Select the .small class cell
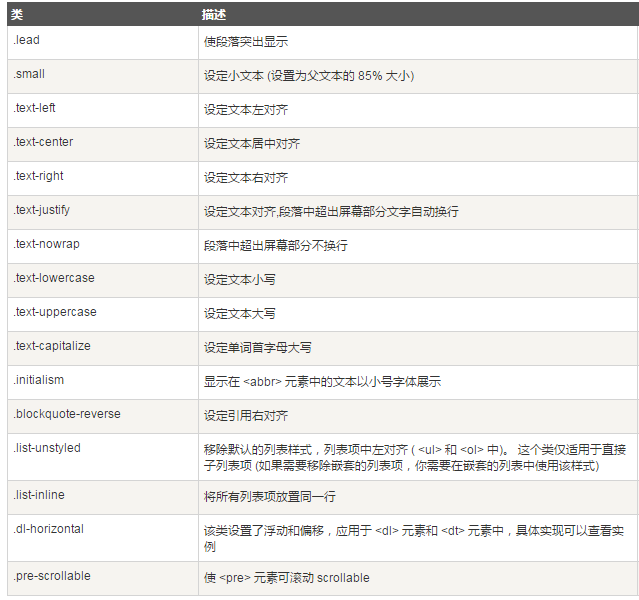The height and width of the screenshot is (600, 639). 103,77
